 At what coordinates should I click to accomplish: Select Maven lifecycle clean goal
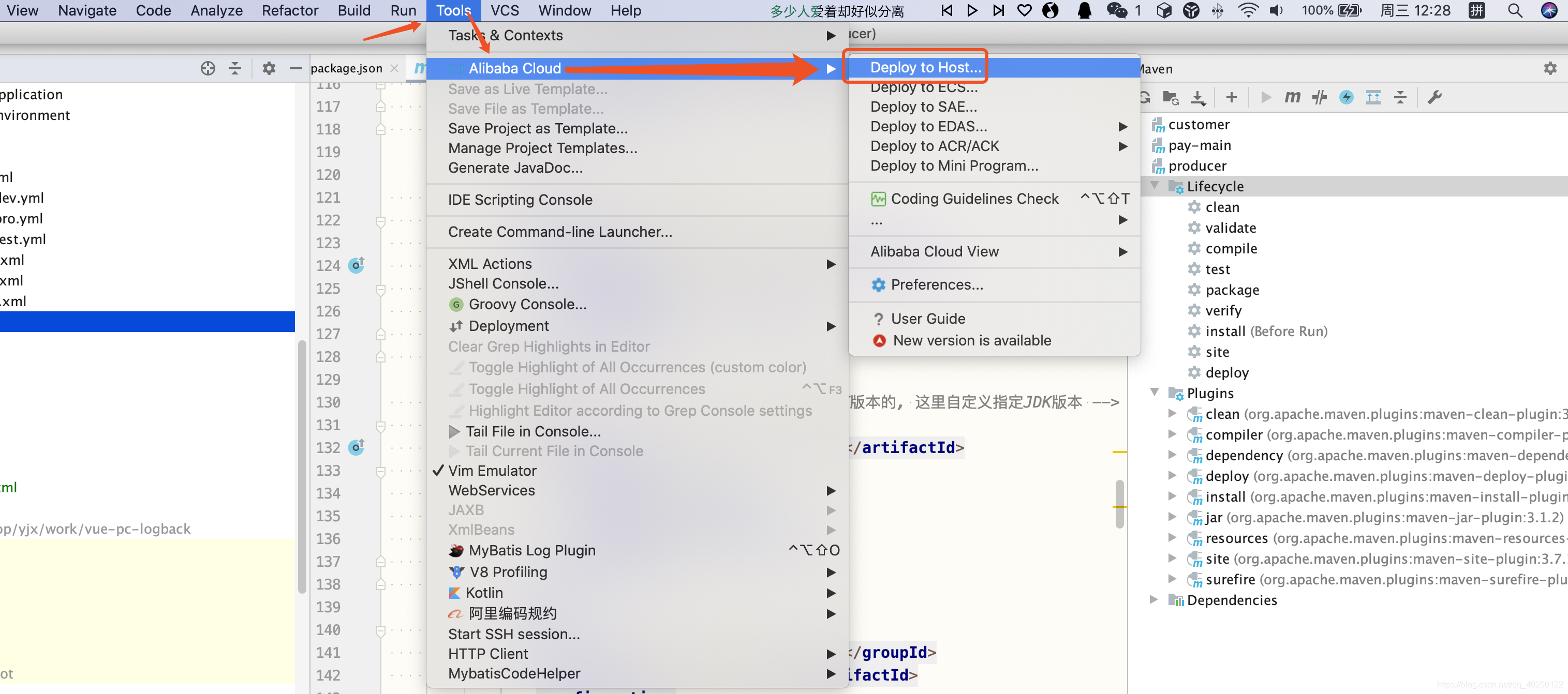point(1222,207)
